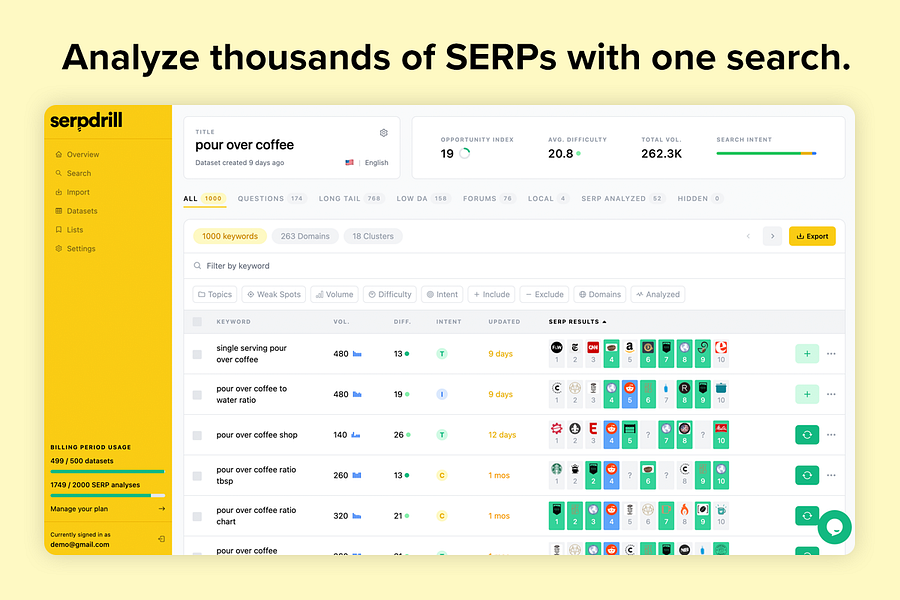Open Manage your plan link

click(107, 509)
